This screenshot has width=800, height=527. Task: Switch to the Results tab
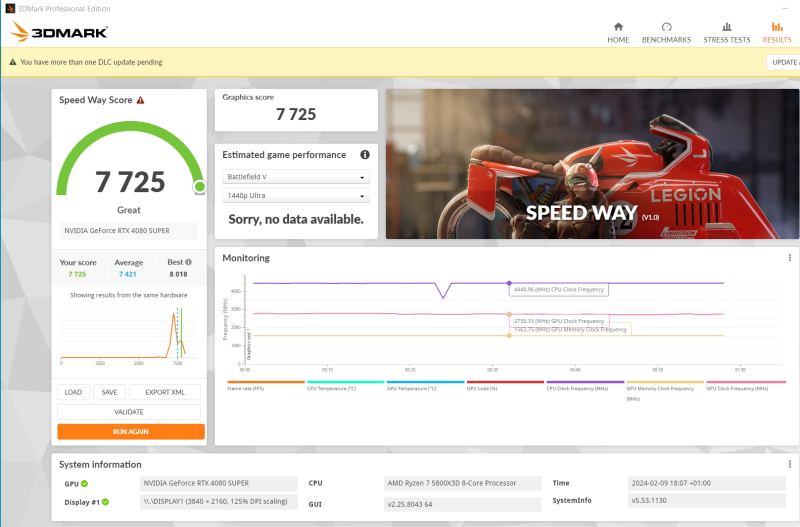click(x=777, y=33)
